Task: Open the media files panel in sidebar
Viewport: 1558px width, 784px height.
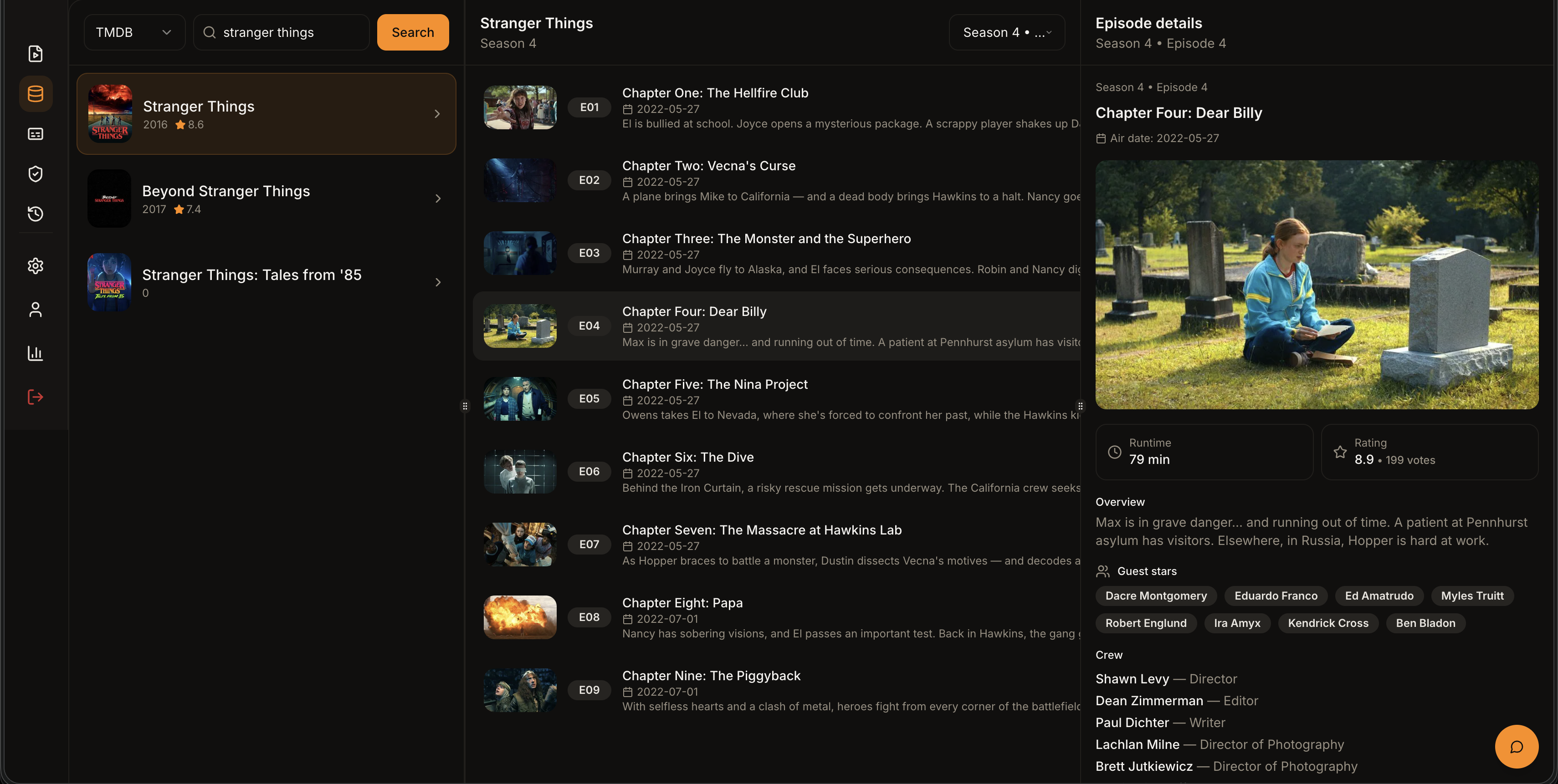Action: [35, 53]
